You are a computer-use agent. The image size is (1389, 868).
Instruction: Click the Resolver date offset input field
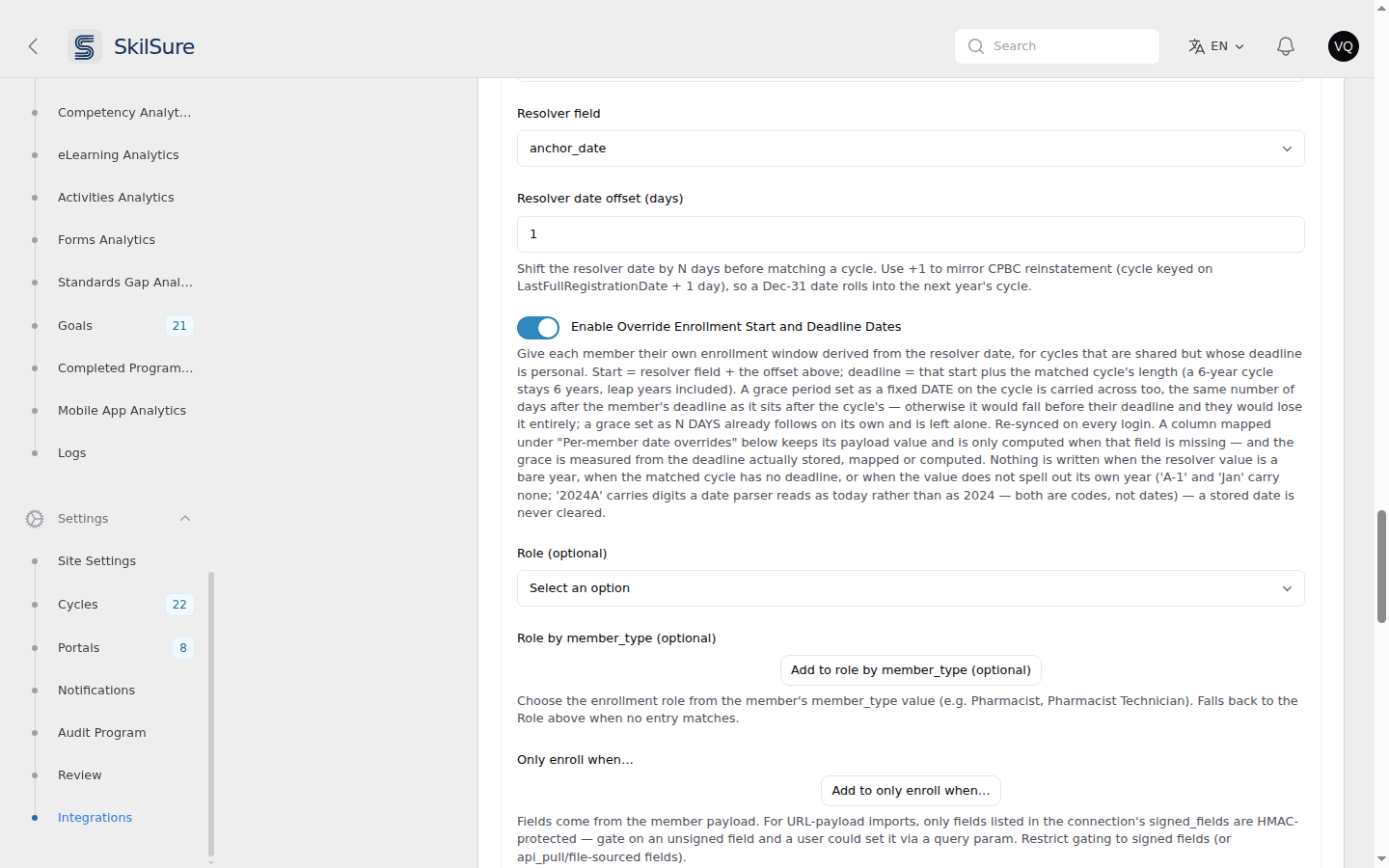coord(911,234)
